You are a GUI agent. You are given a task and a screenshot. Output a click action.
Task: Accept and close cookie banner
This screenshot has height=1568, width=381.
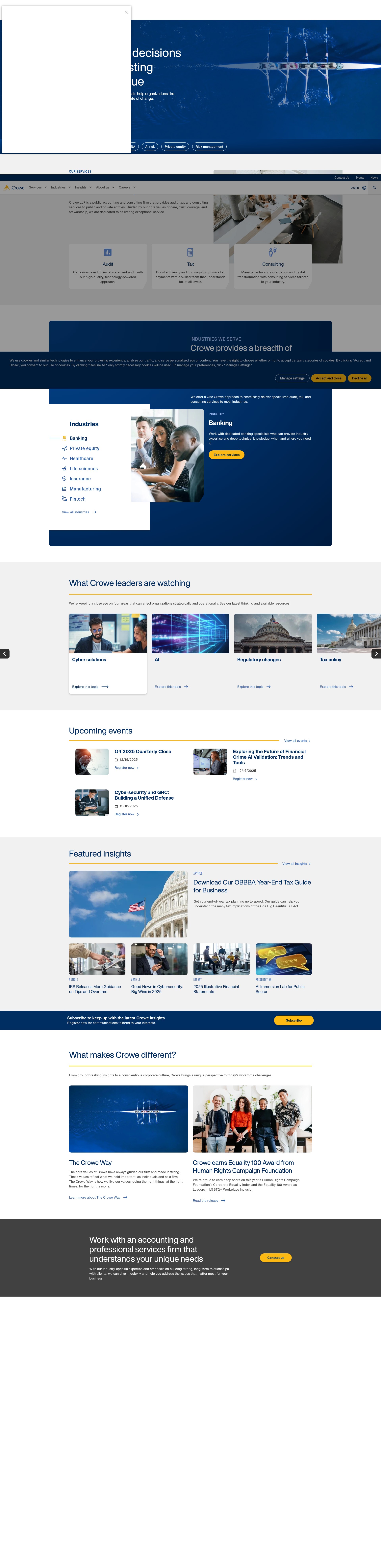(329, 378)
